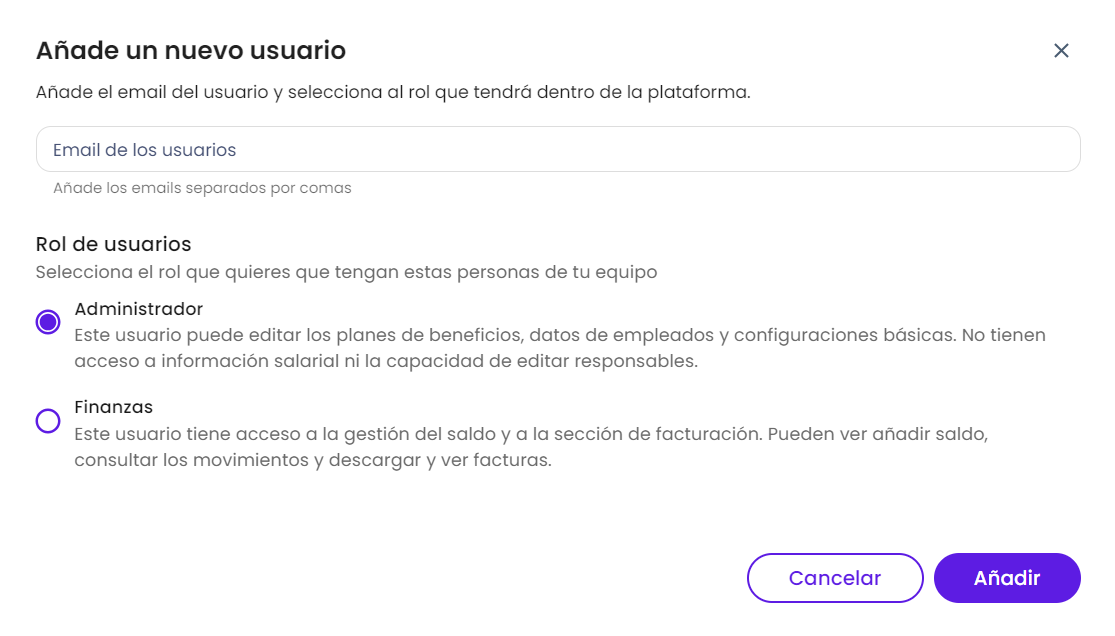
Task: Click the 'Email de los usuarios' placeholder text
Action: [145, 150]
